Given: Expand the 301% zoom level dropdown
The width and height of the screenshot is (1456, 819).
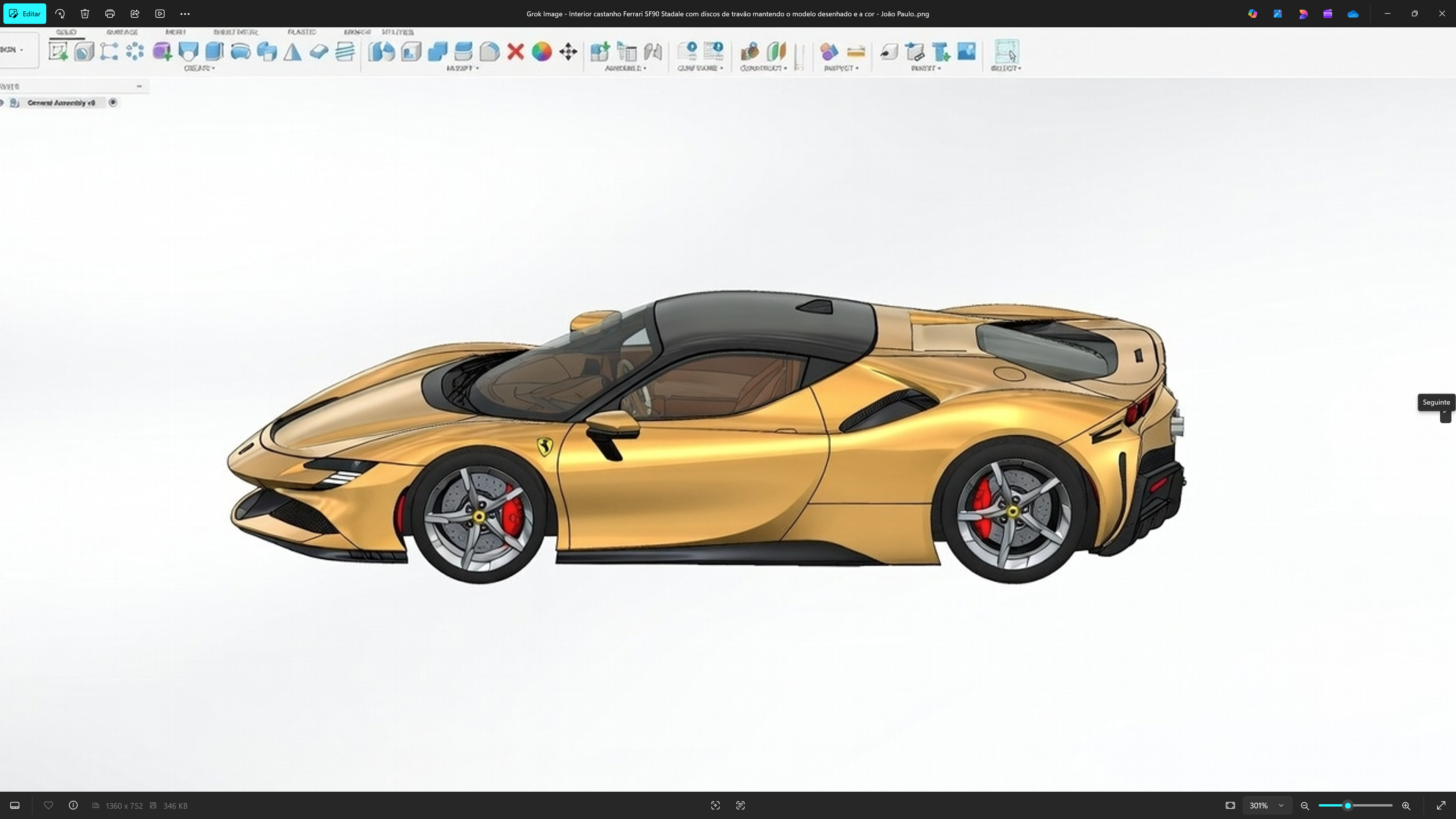Looking at the screenshot, I should 1281,805.
